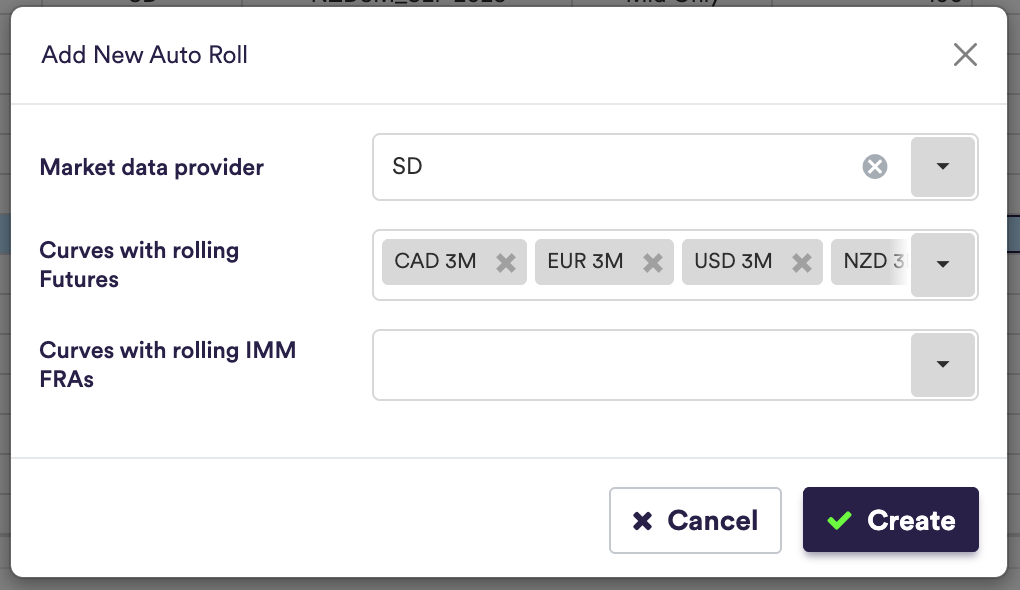Click the Add New Auto Roll title

point(145,55)
